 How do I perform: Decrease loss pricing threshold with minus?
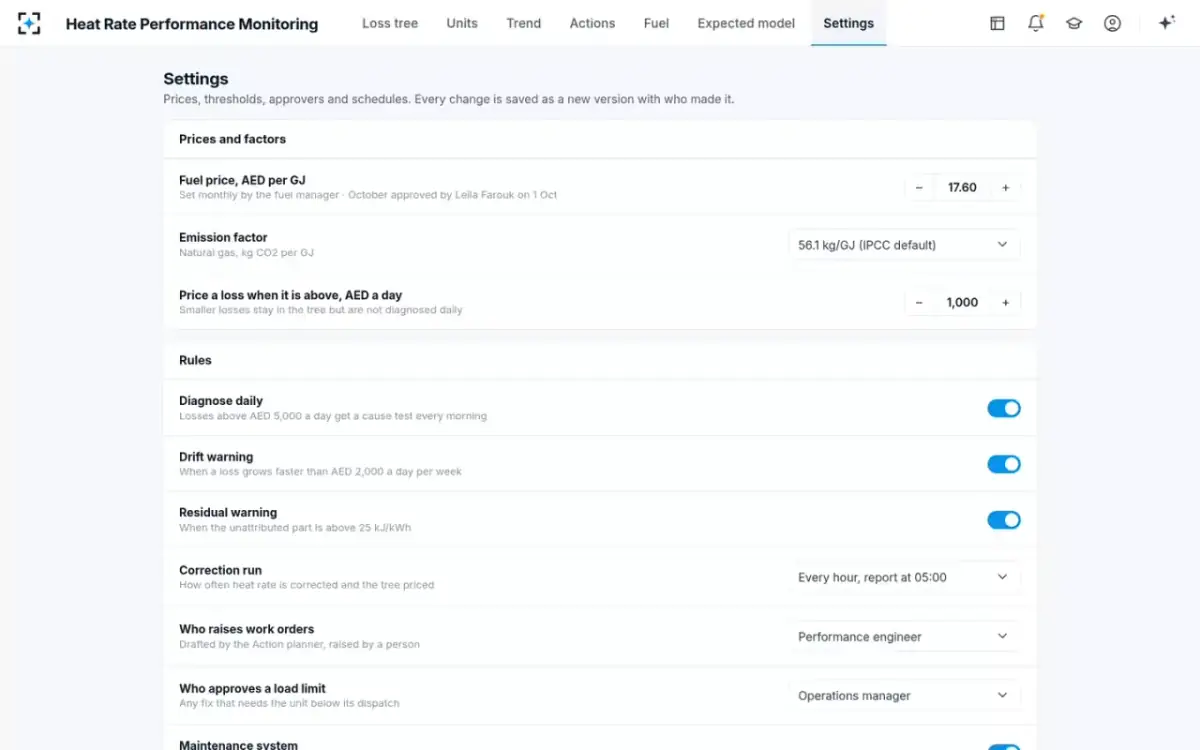(919, 303)
